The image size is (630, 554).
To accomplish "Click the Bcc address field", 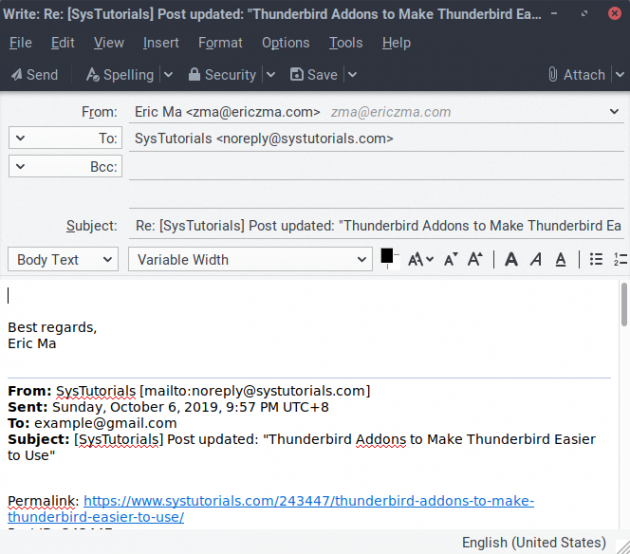I will click(x=376, y=167).
